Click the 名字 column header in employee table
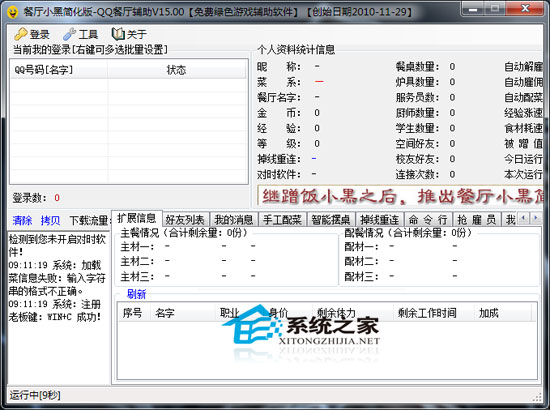Viewport: 550px width, 410px height. 182,313
